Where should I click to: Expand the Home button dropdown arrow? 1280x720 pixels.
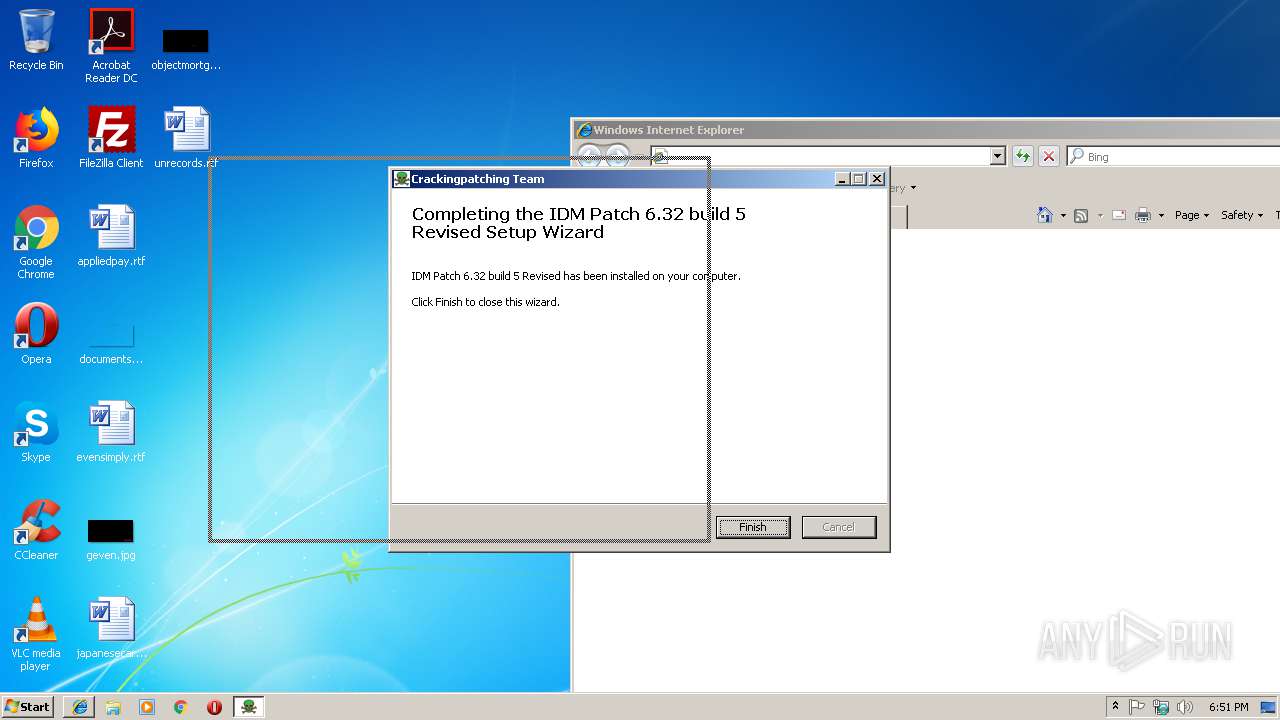(1062, 215)
